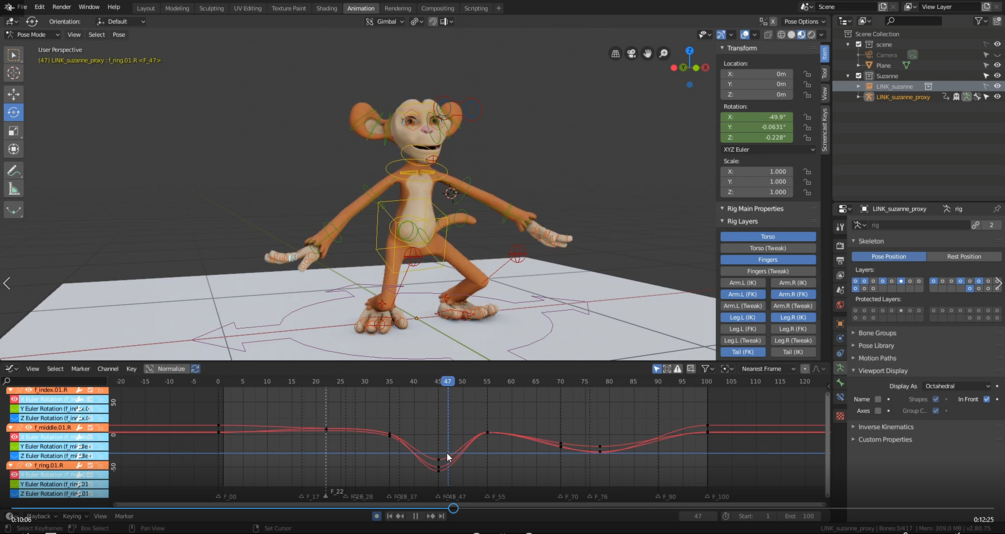Click the pan hand icon in viewport
The width and height of the screenshot is (1005, 534).
click(x=647, y=54)
